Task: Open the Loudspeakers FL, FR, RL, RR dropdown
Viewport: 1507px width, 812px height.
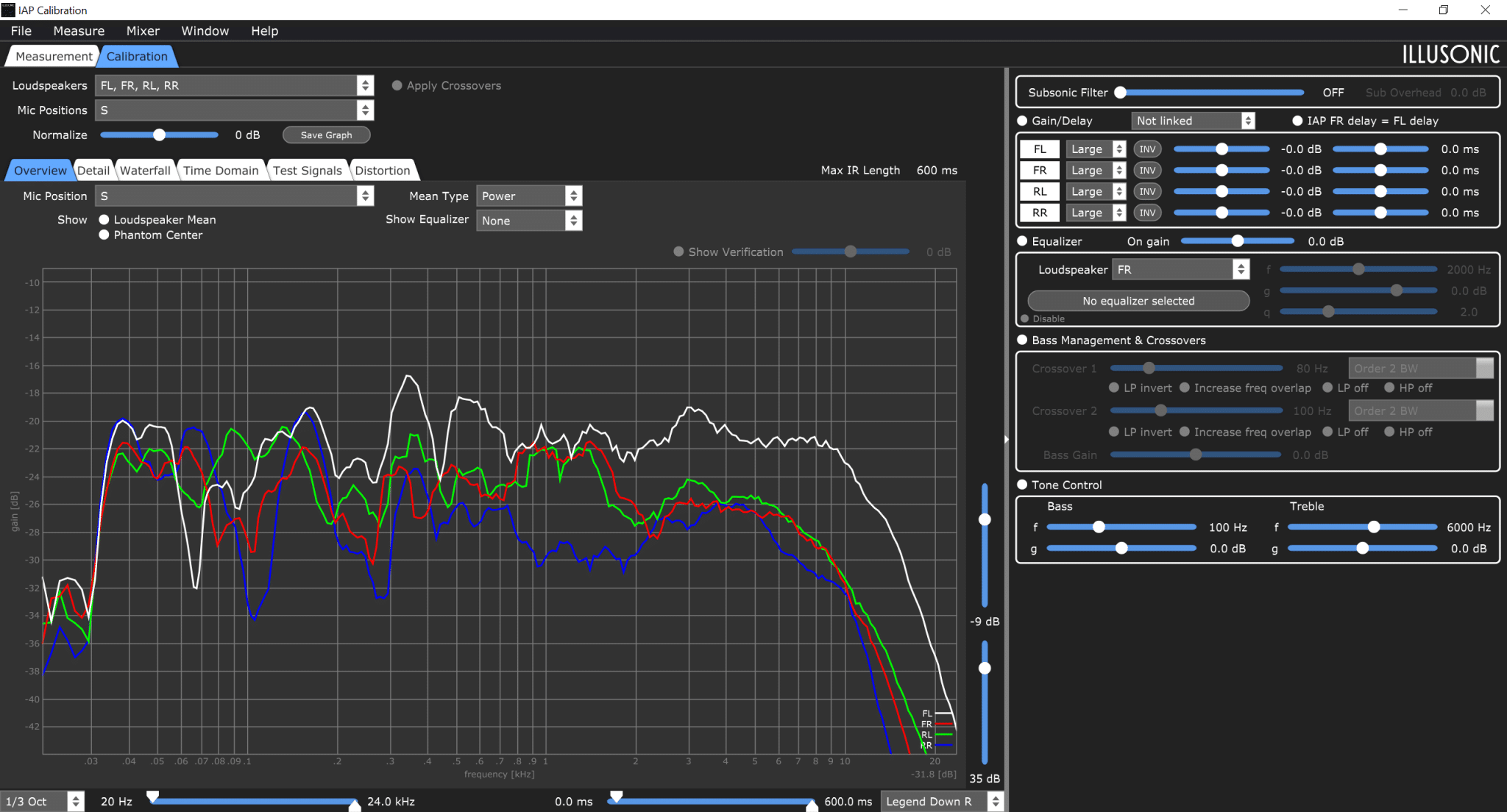Action: 235,85
